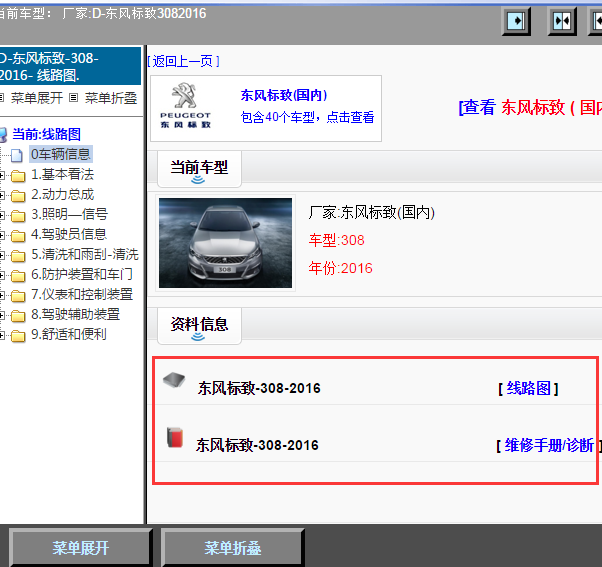
Task: Open the 2.动力总成 folder label
Action: 62,195
